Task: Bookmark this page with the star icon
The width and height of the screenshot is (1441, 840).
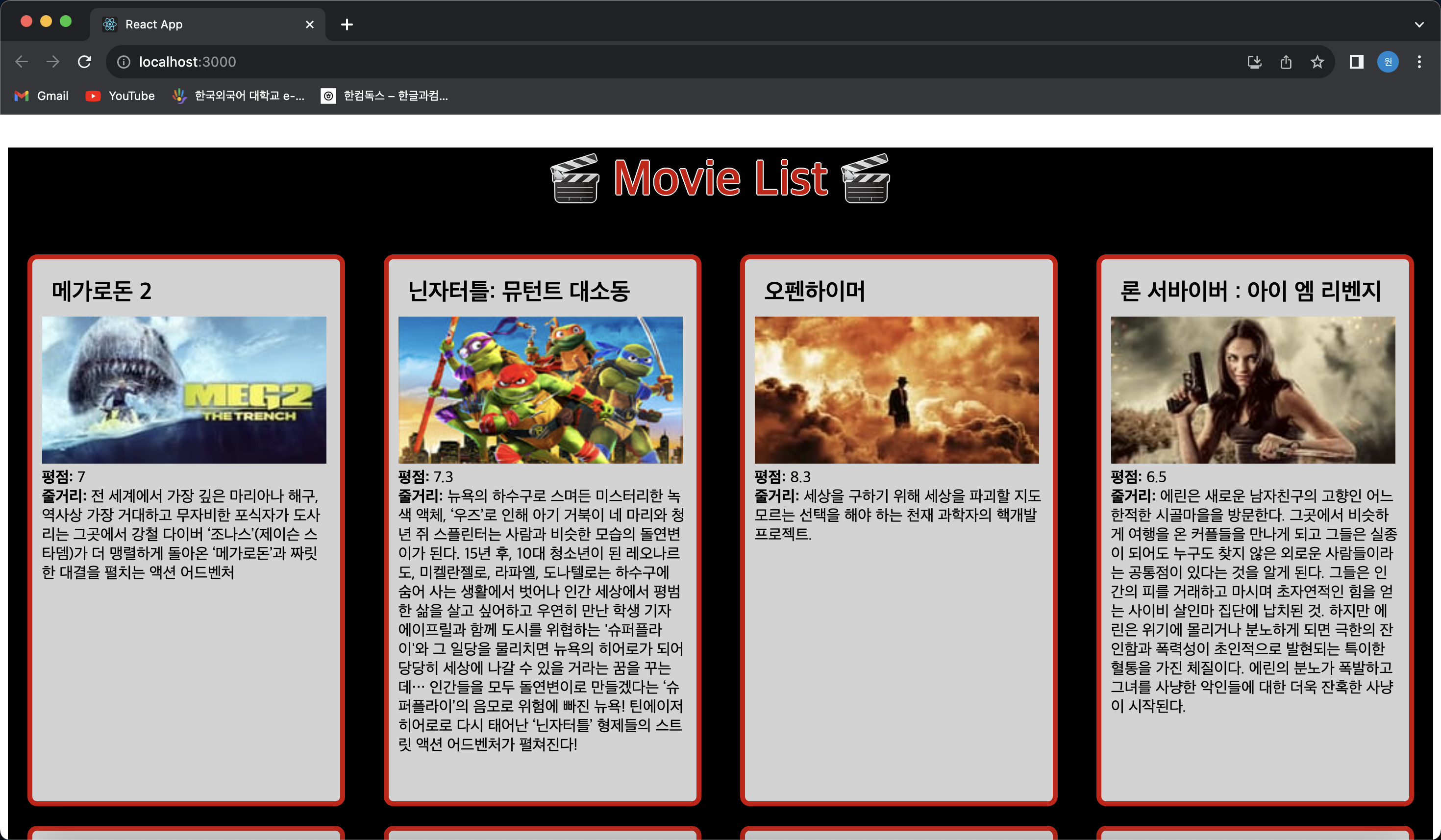Action: pos(1317,62)
